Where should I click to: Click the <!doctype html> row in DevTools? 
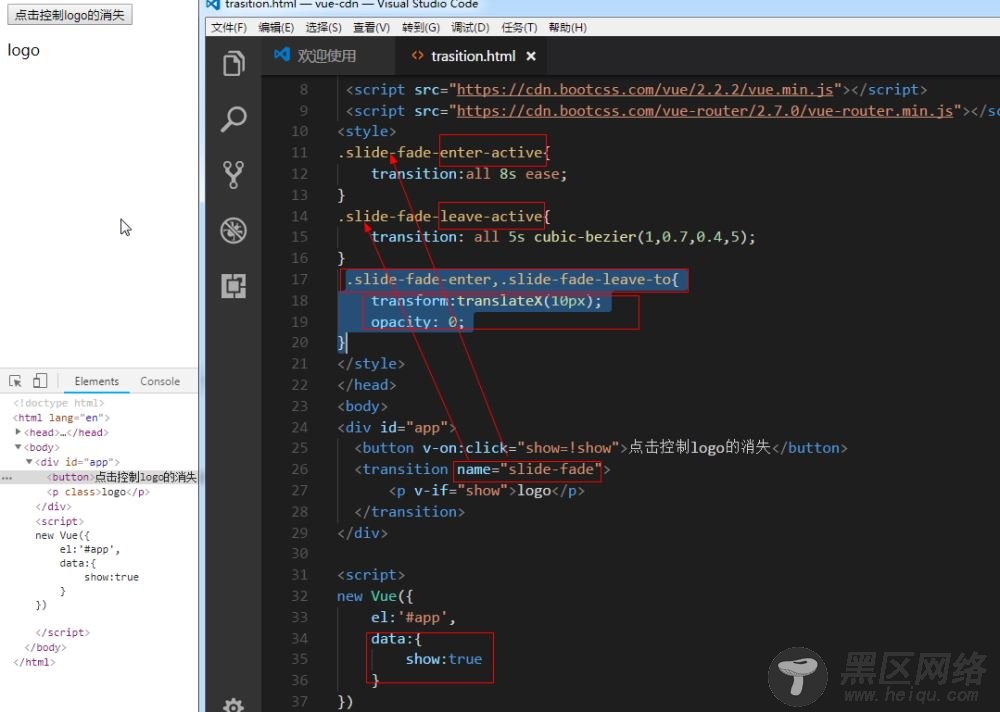(58, 403)
